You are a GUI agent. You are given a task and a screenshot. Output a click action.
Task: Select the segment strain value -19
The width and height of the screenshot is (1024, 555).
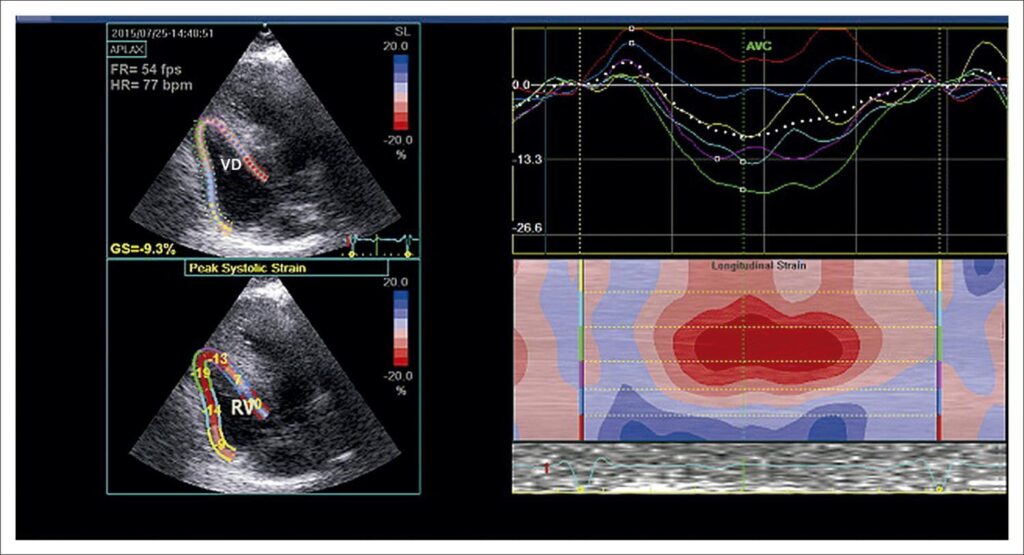[202, 372]
